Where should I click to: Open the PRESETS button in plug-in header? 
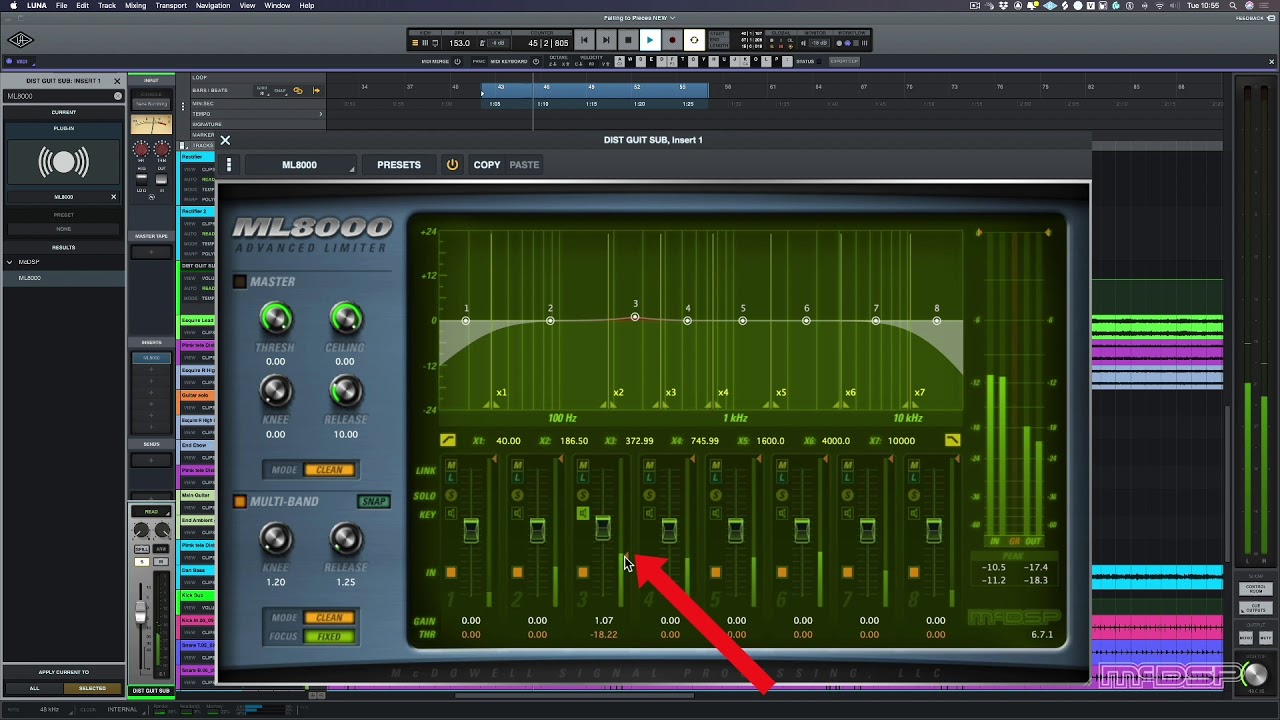click(399, 165)
